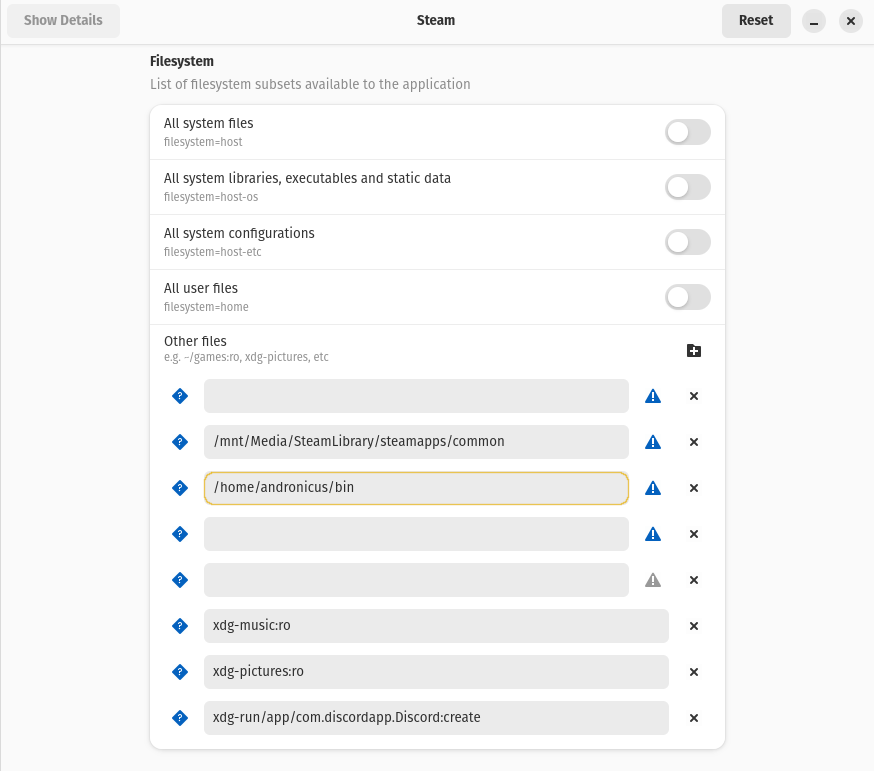Minimize the Steam permissions window
The height and width of the screenshot is (771, 874).
(x=815, y=21)
